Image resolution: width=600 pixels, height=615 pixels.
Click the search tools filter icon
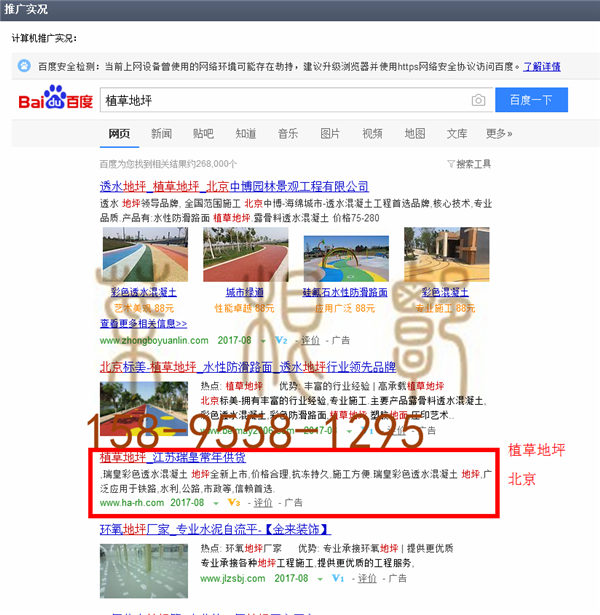click(451, 164)
